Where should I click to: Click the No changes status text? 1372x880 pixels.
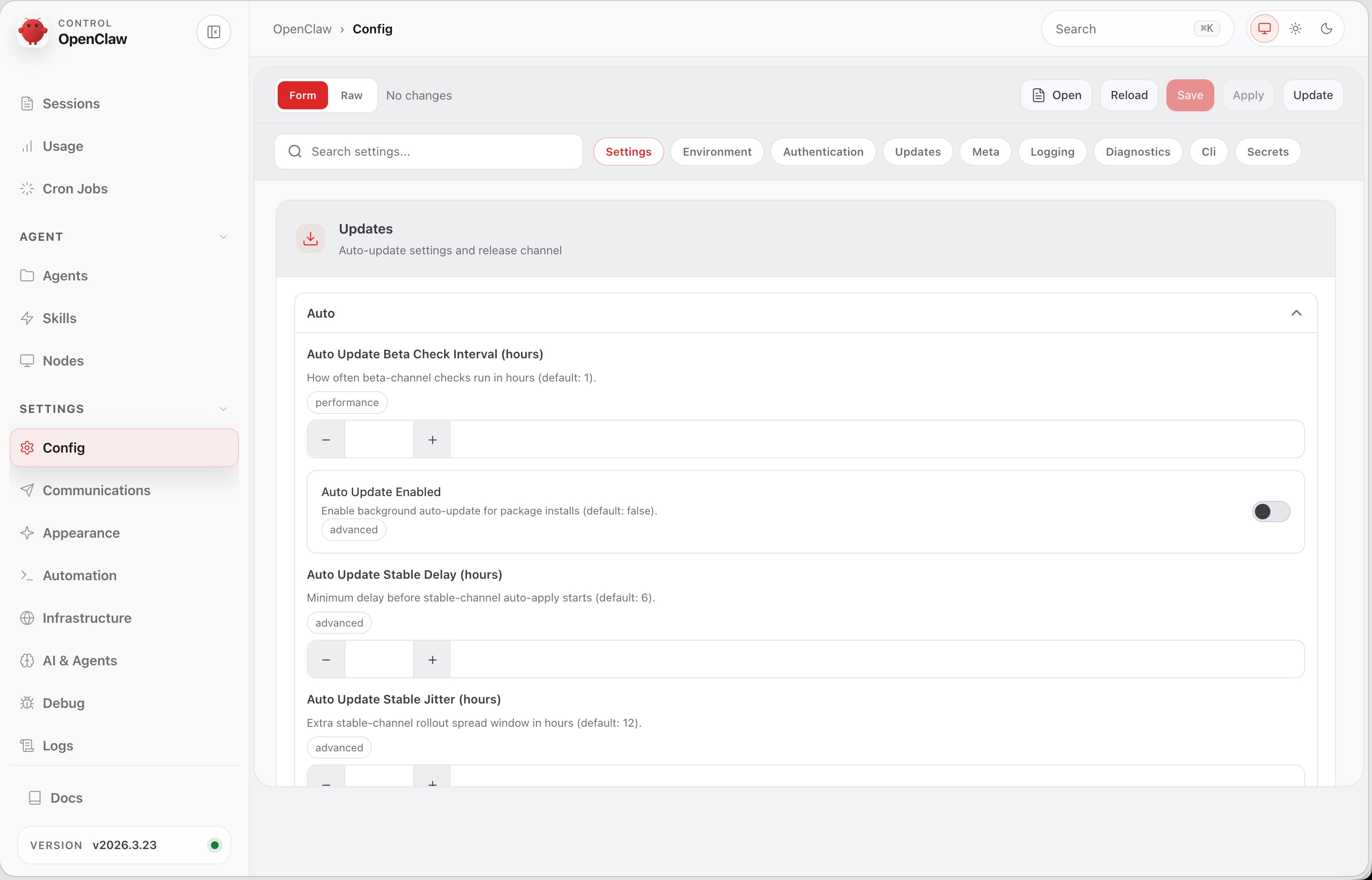pos(419,95)
